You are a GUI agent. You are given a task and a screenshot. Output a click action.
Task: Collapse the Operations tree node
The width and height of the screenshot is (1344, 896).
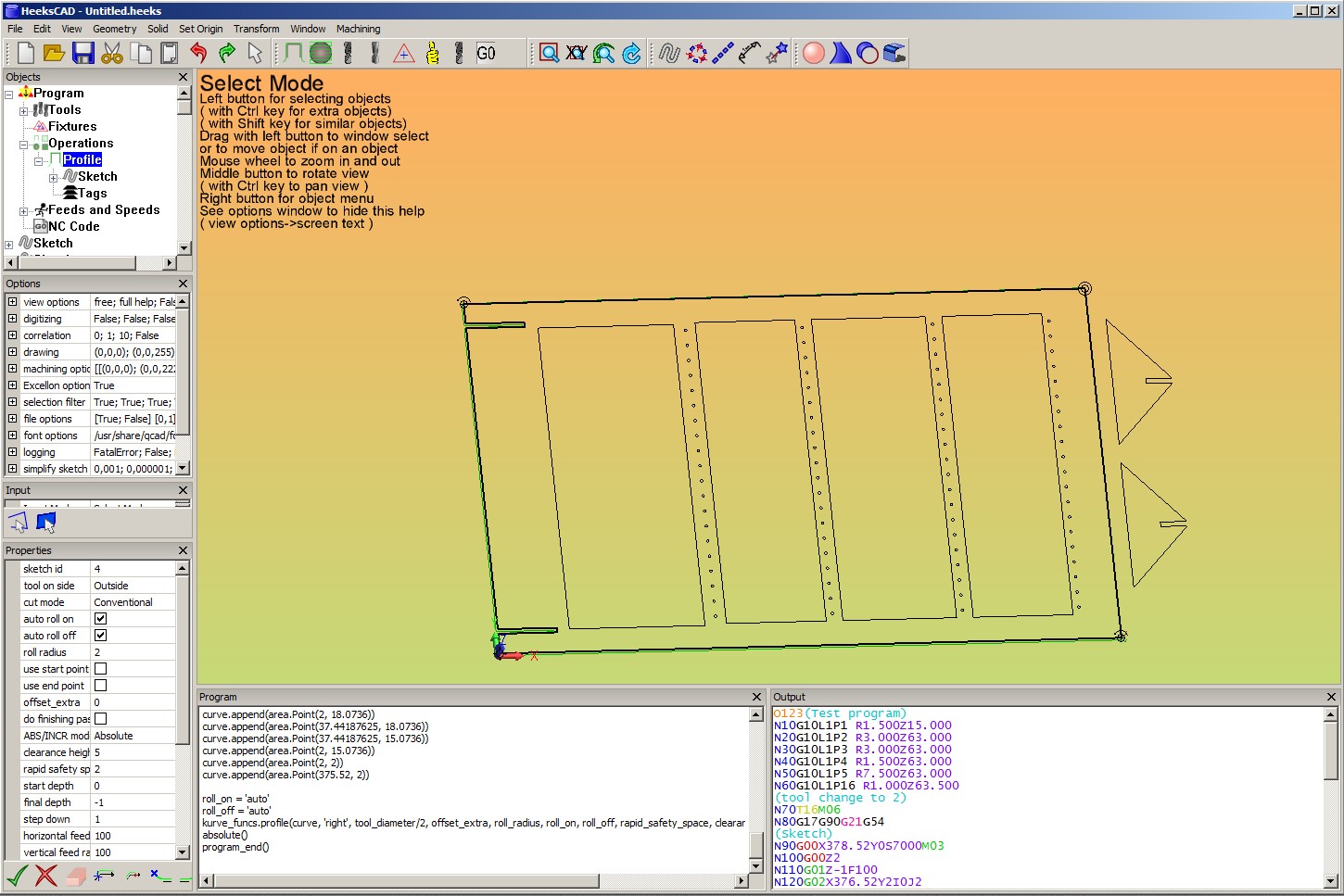(x=24, y=144)
